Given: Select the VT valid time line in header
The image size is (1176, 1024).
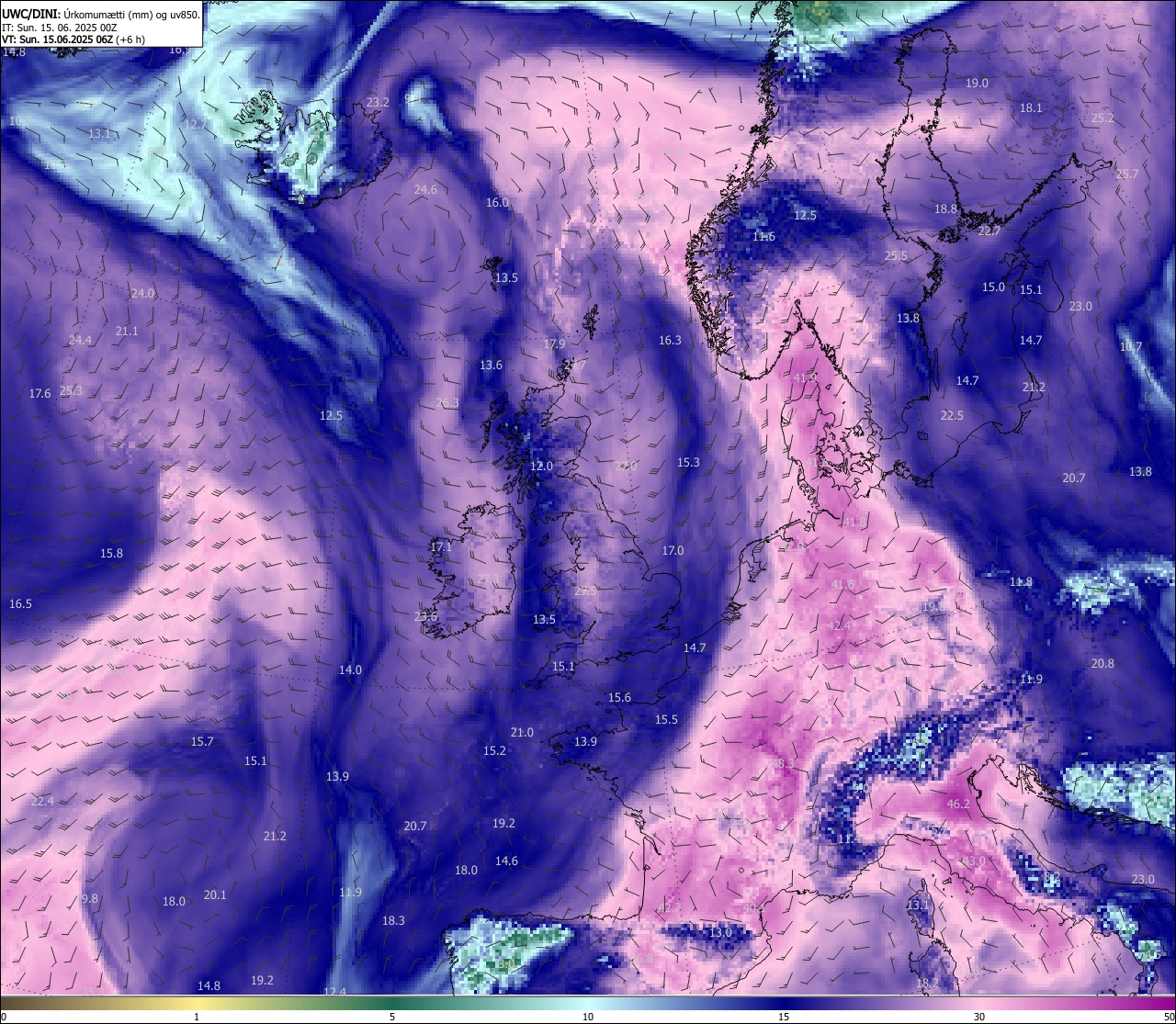Looking at the screenshot, I should 73,39.
